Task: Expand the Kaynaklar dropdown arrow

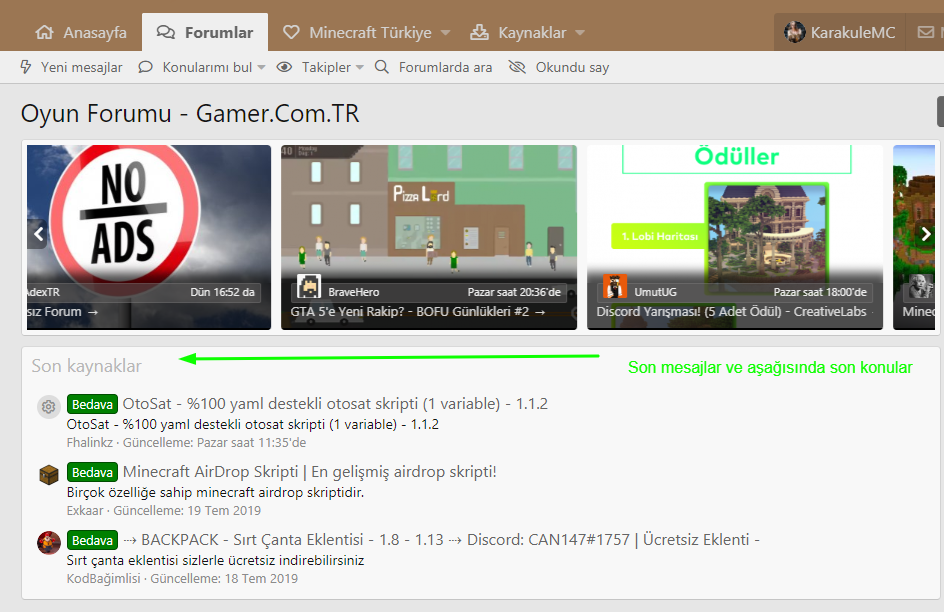Action: (x=580, y=33)
